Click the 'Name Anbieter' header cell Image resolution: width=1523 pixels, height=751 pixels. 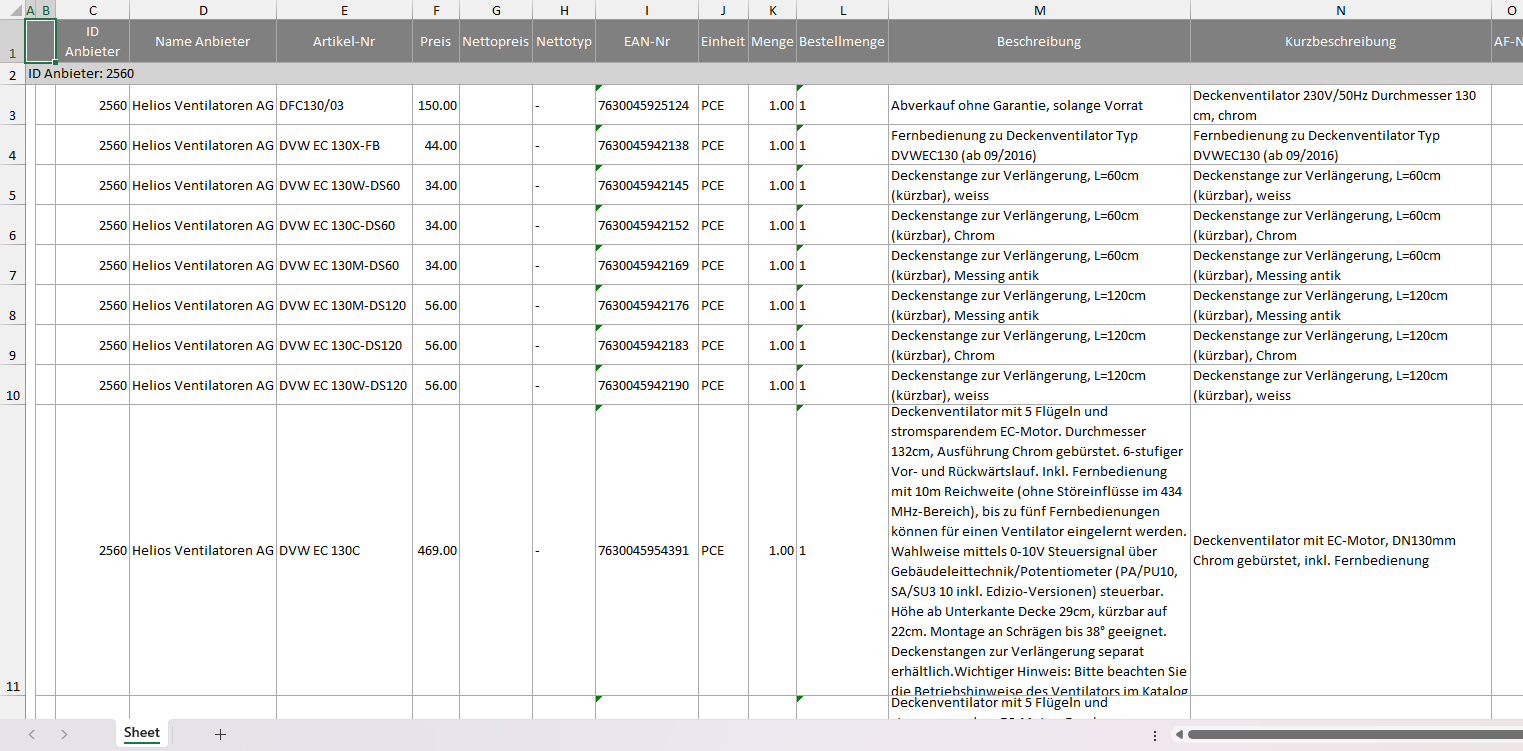pos(203,41)
